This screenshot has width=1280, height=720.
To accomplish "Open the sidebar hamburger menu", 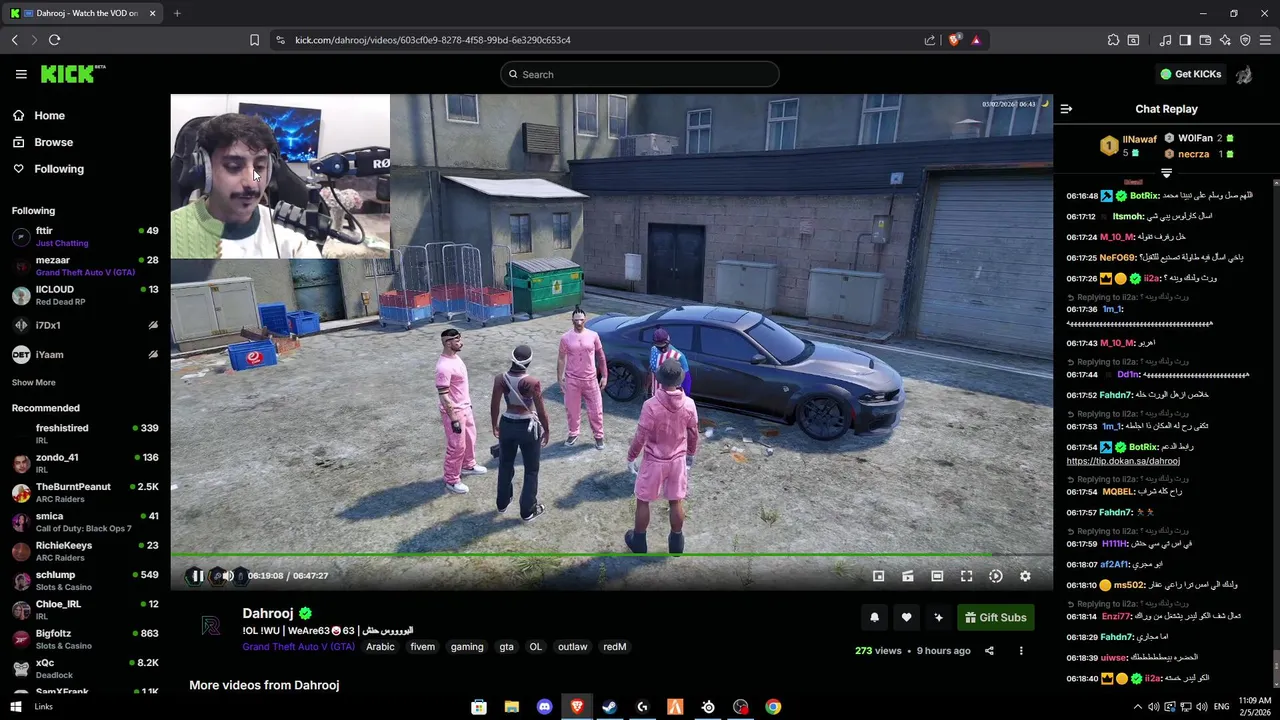I will pyautogui.click(x=21, y=74).
